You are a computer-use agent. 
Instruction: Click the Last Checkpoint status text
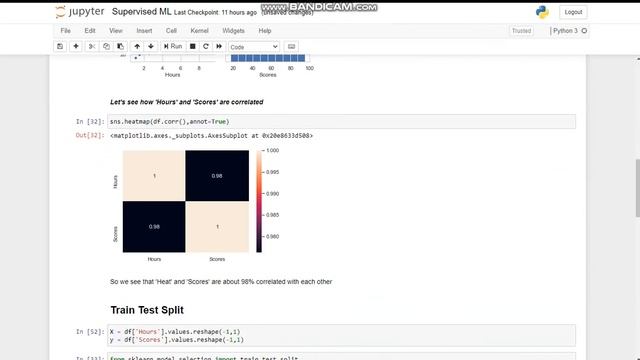click(216, 13)
